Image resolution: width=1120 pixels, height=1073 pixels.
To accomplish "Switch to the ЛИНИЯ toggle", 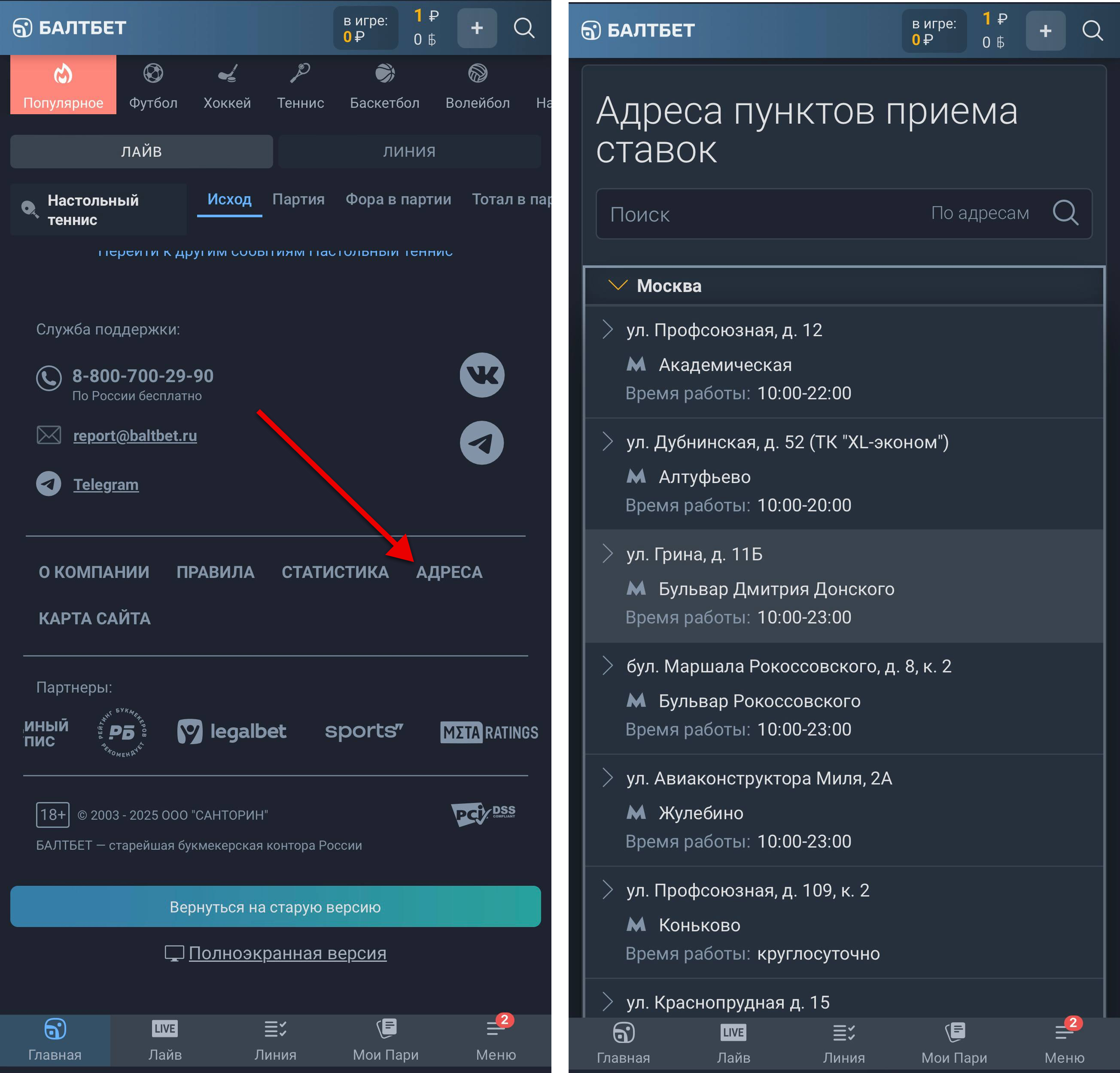I will pos(409,152).
